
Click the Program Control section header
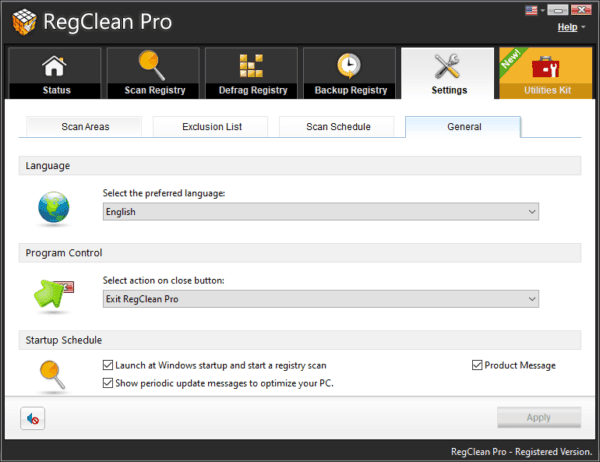(300, 253)
